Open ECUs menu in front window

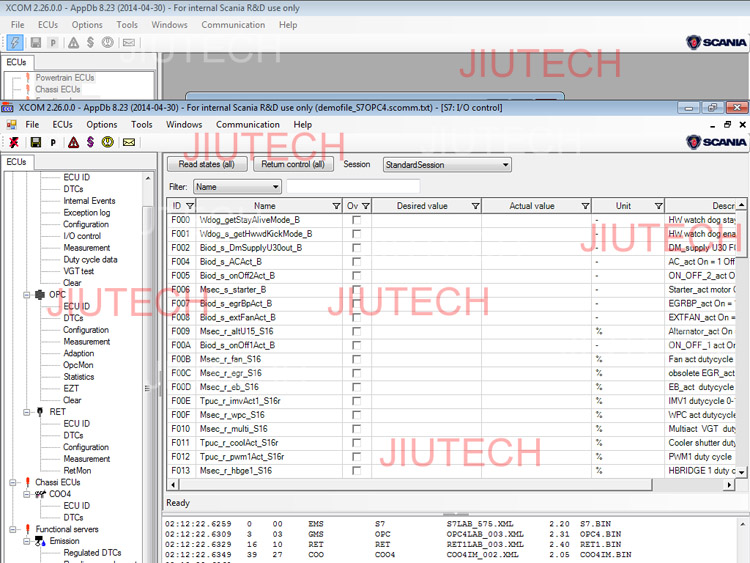[x=63, y=125]
